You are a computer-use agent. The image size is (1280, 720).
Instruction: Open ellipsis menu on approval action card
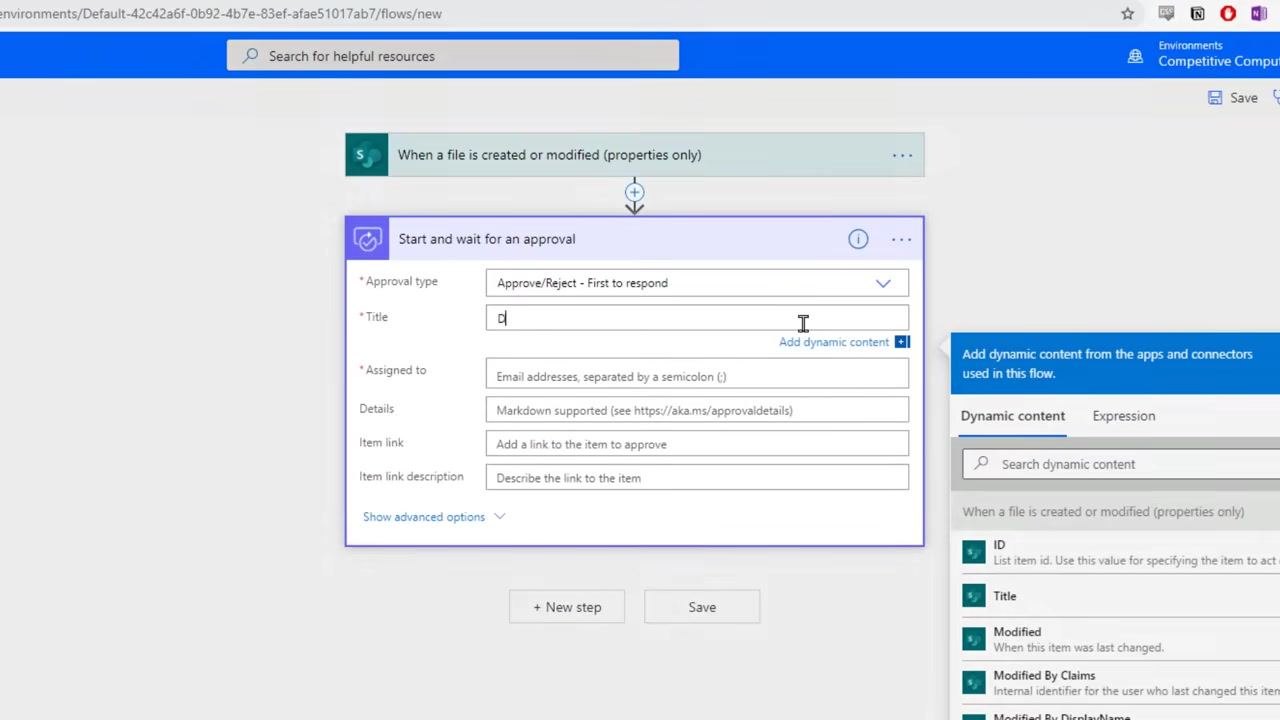click(x=901, y=239)
